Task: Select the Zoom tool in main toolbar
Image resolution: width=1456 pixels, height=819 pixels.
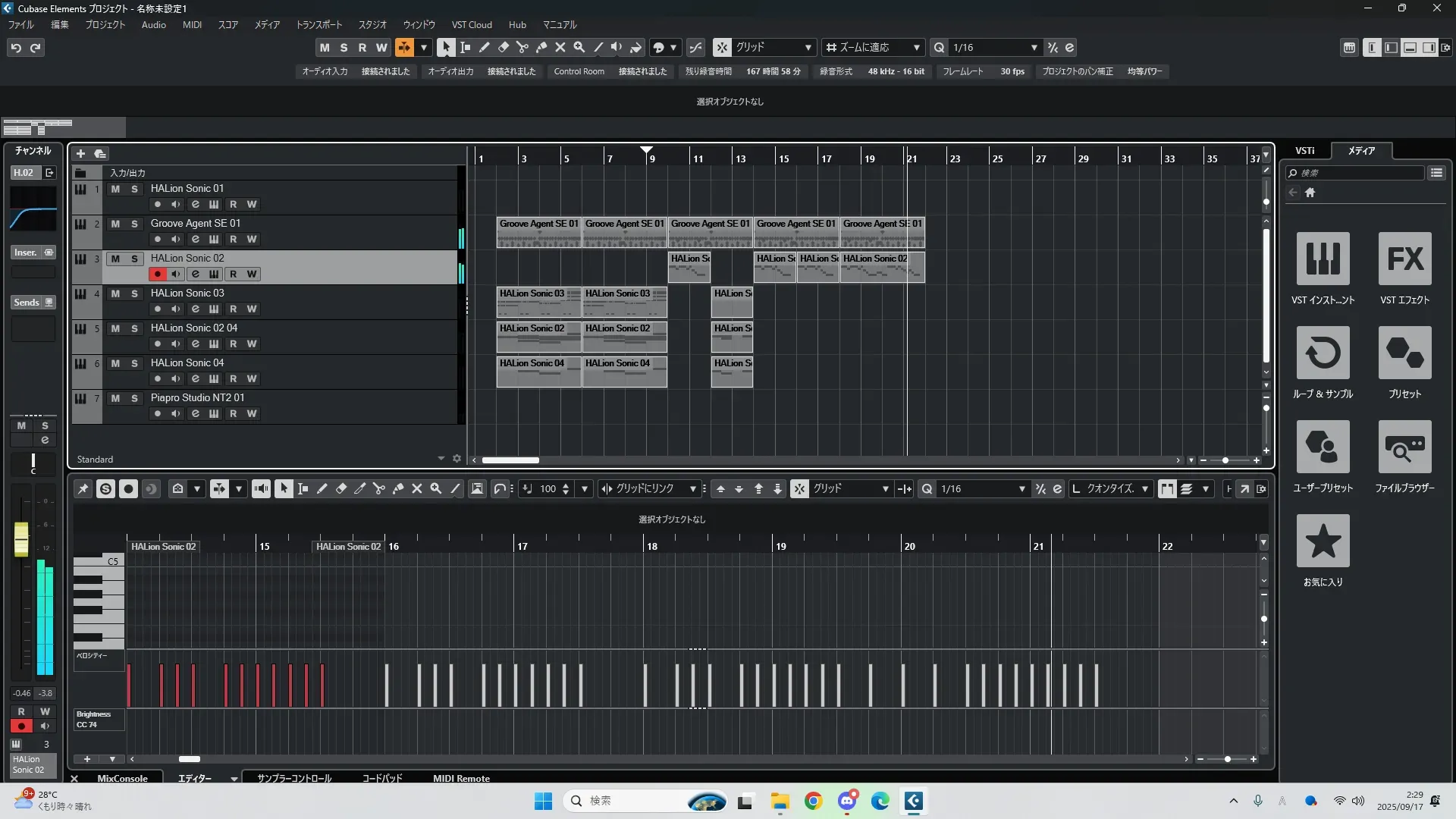Action: point(579,47)
